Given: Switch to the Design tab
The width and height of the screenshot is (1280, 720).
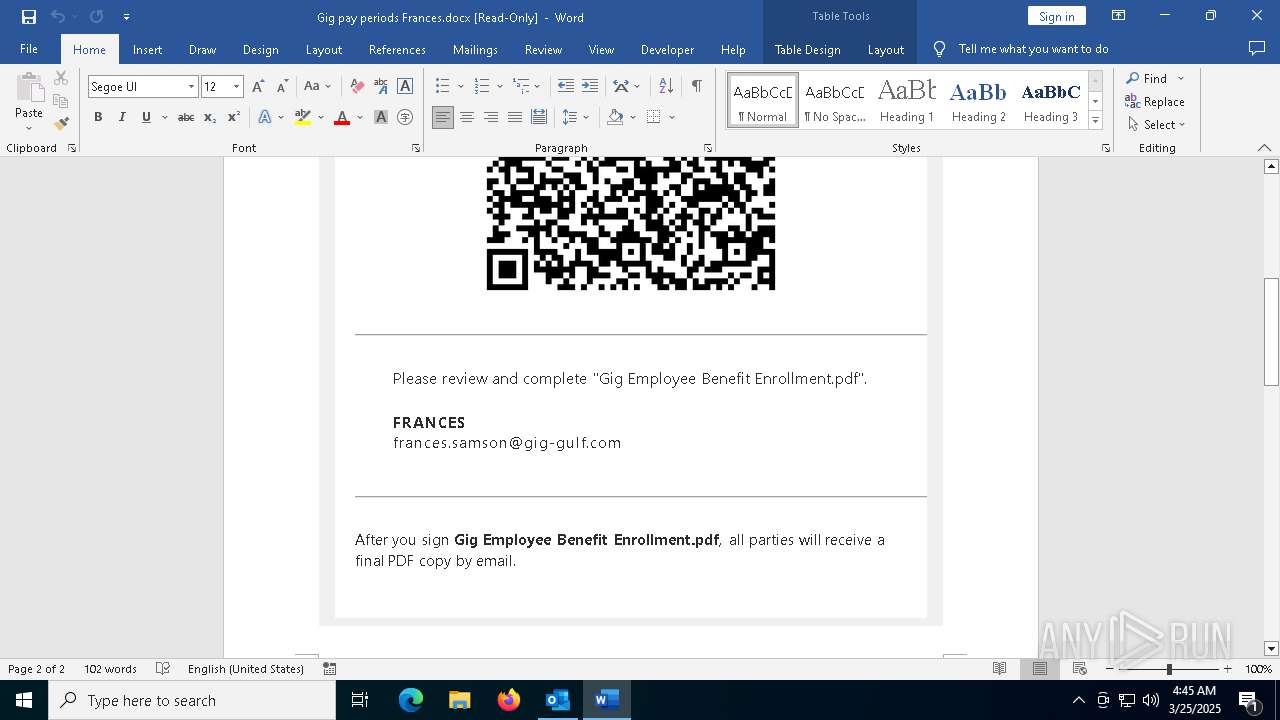Looking at the screenshot, I should [260, 49].
